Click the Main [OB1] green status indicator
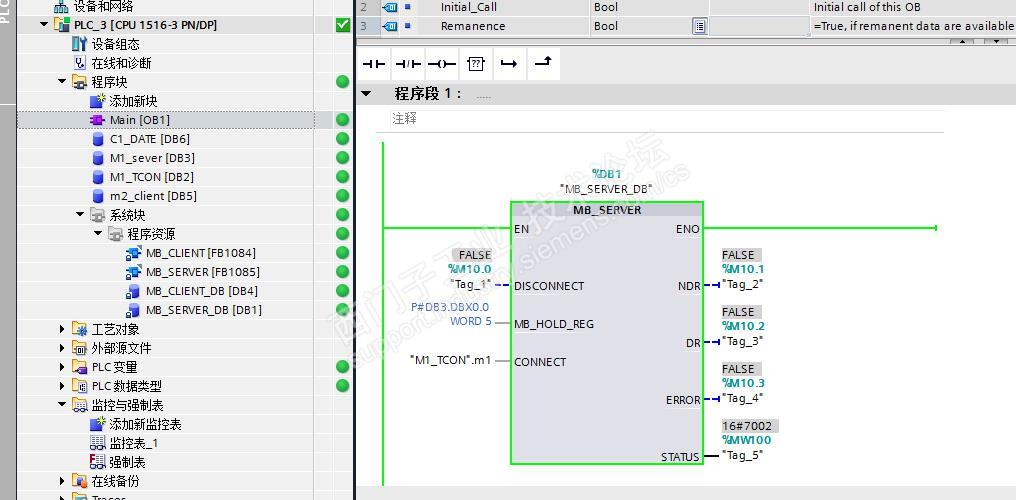 click(x=343, y=120)
